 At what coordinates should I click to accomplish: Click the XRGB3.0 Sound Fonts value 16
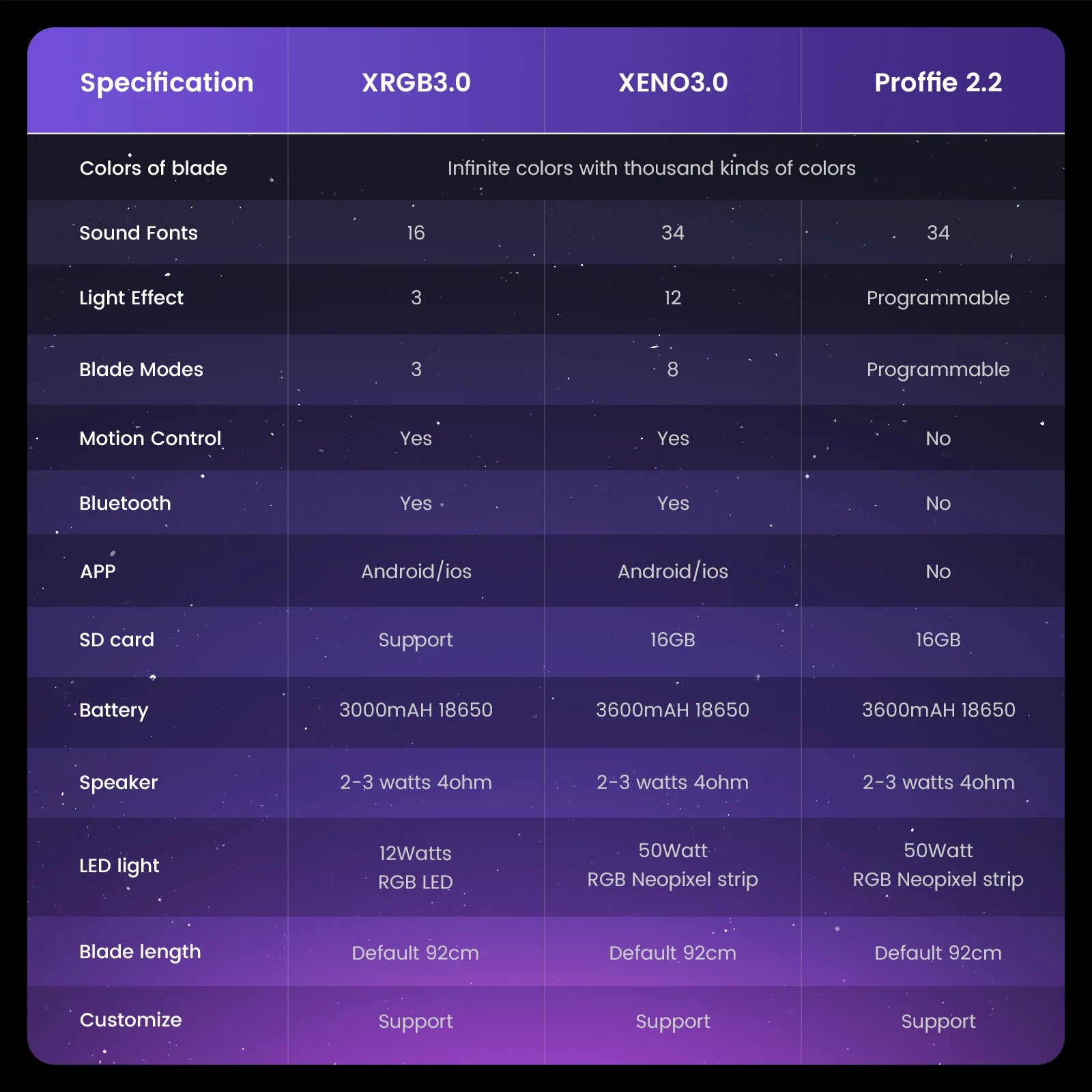point(416,233)
